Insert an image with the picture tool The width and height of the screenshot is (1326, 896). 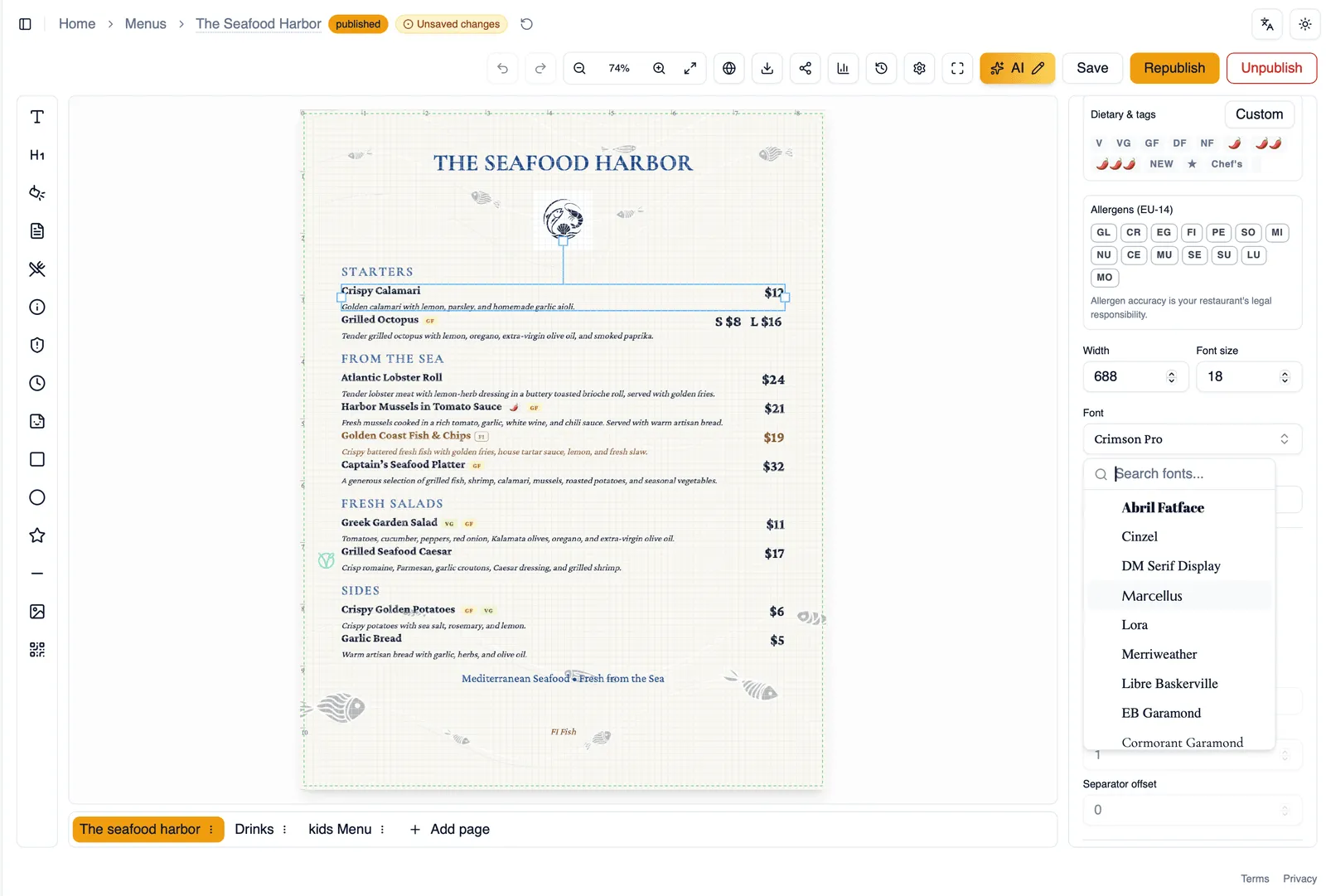coord(37,612)
